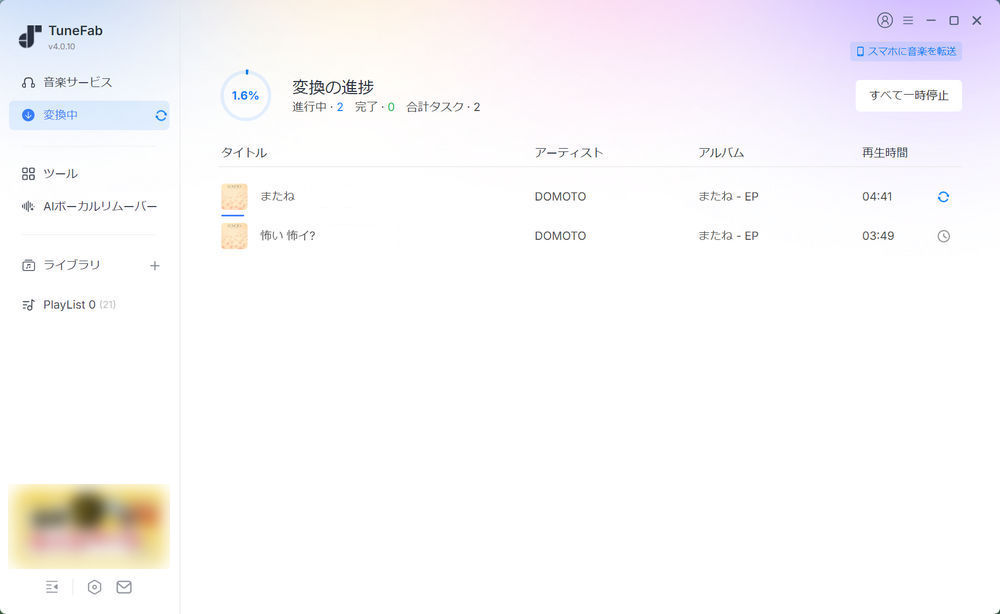Click the duration 03:49
1000x614 pixels.
coord(878,236)
